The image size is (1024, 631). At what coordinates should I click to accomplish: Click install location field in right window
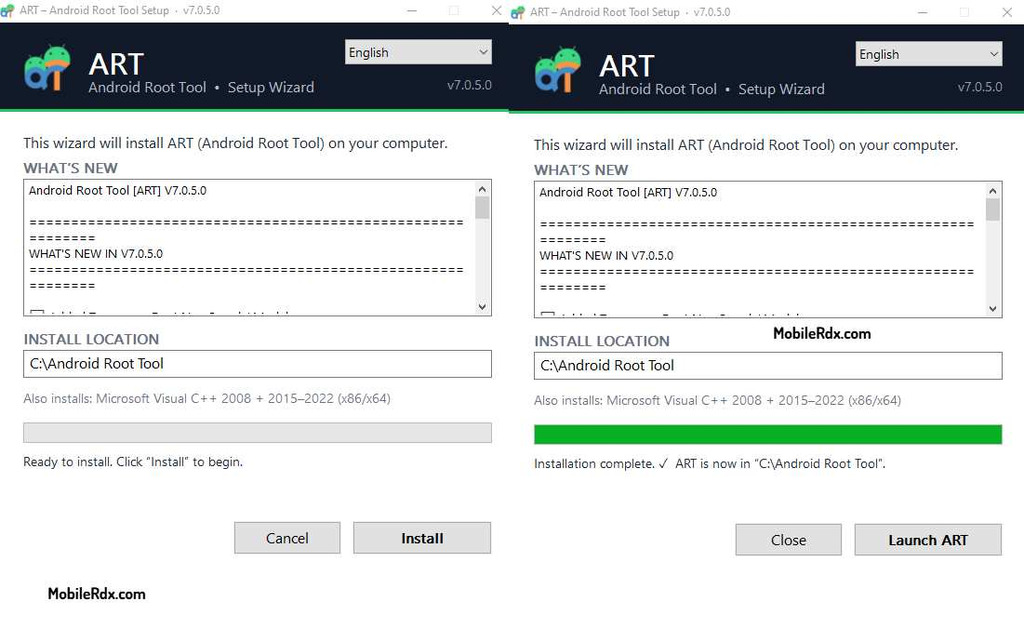(x=768, y=366)
